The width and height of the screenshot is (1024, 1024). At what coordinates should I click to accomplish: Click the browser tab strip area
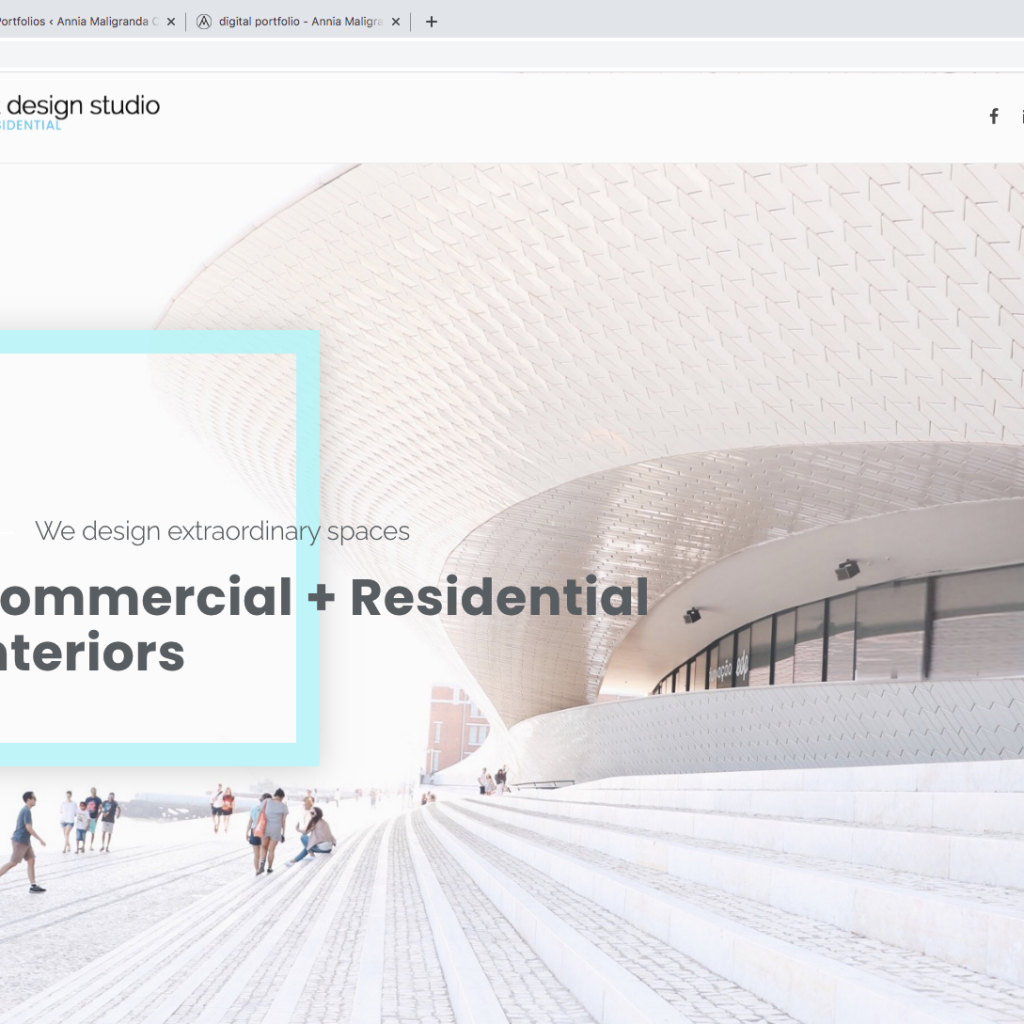pyautogui.click(x=600, y=21)
